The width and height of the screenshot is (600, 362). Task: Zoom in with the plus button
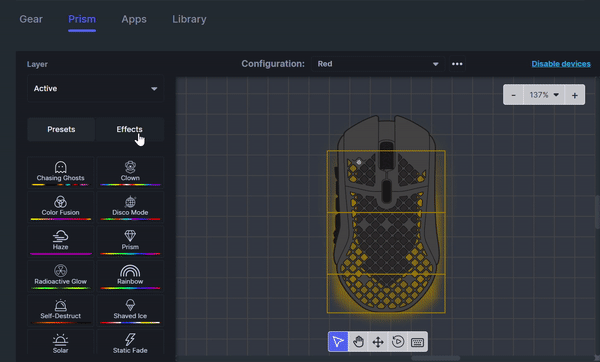(575, 95)
